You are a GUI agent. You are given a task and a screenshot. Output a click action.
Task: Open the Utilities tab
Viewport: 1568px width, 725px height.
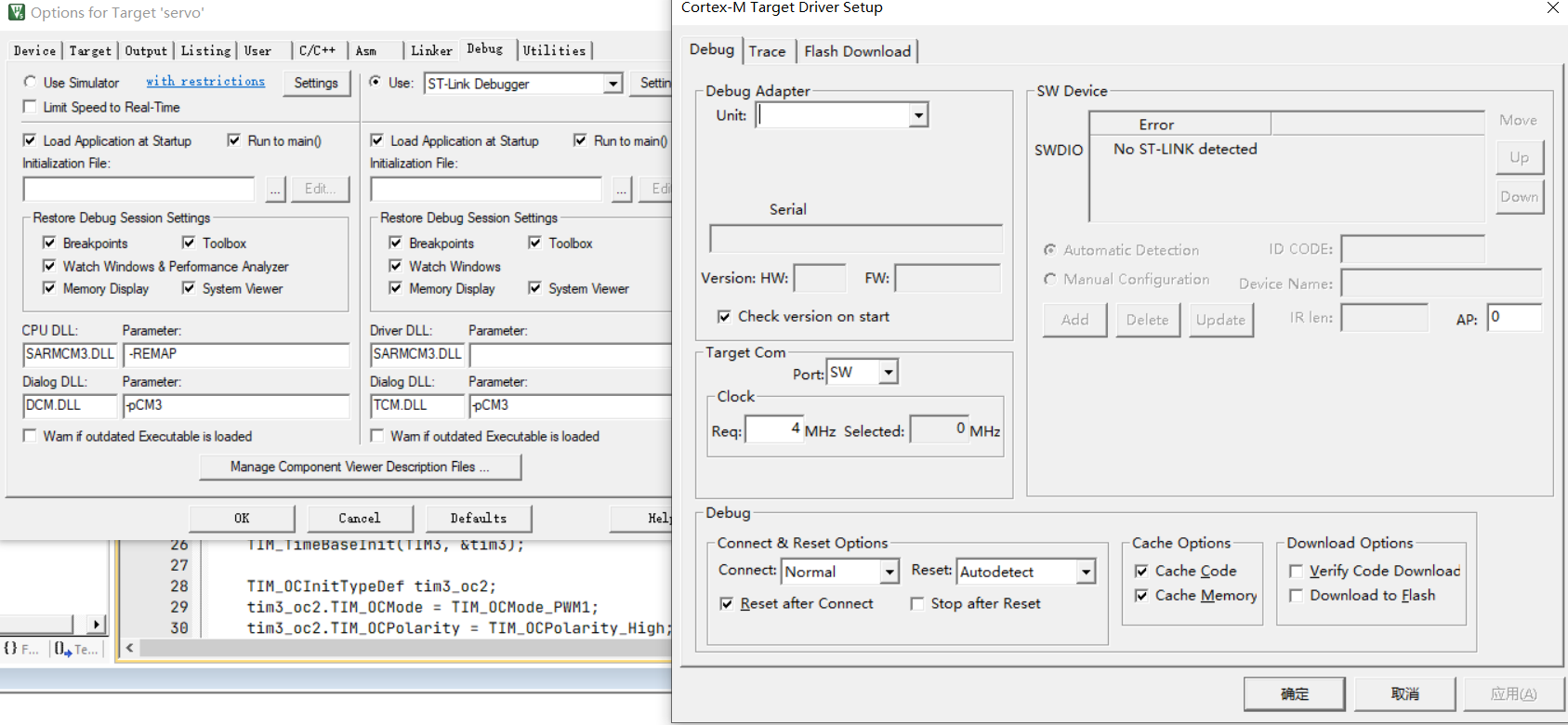(555, 51)
